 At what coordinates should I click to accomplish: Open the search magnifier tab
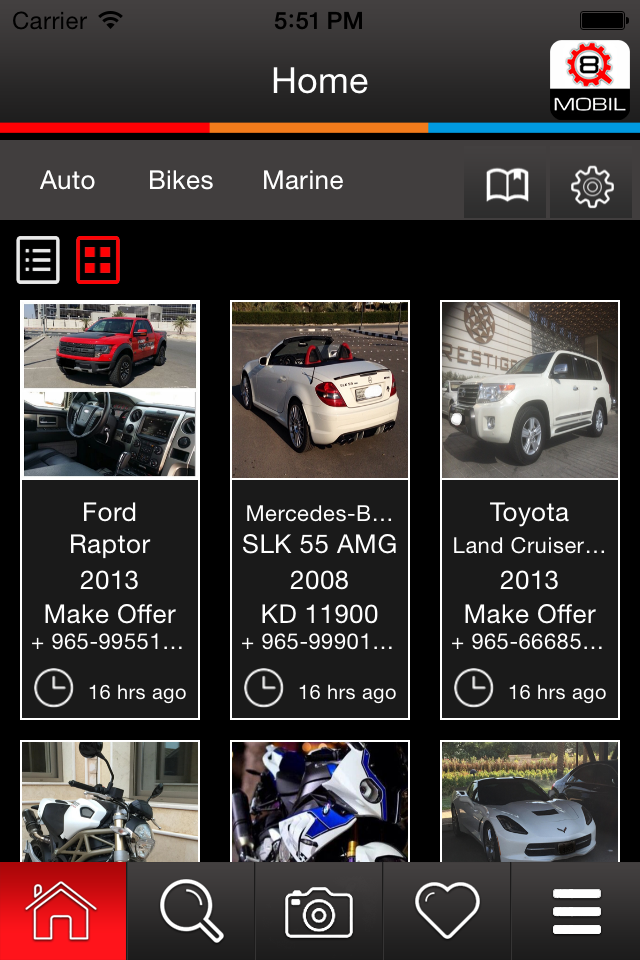[190, 911]
